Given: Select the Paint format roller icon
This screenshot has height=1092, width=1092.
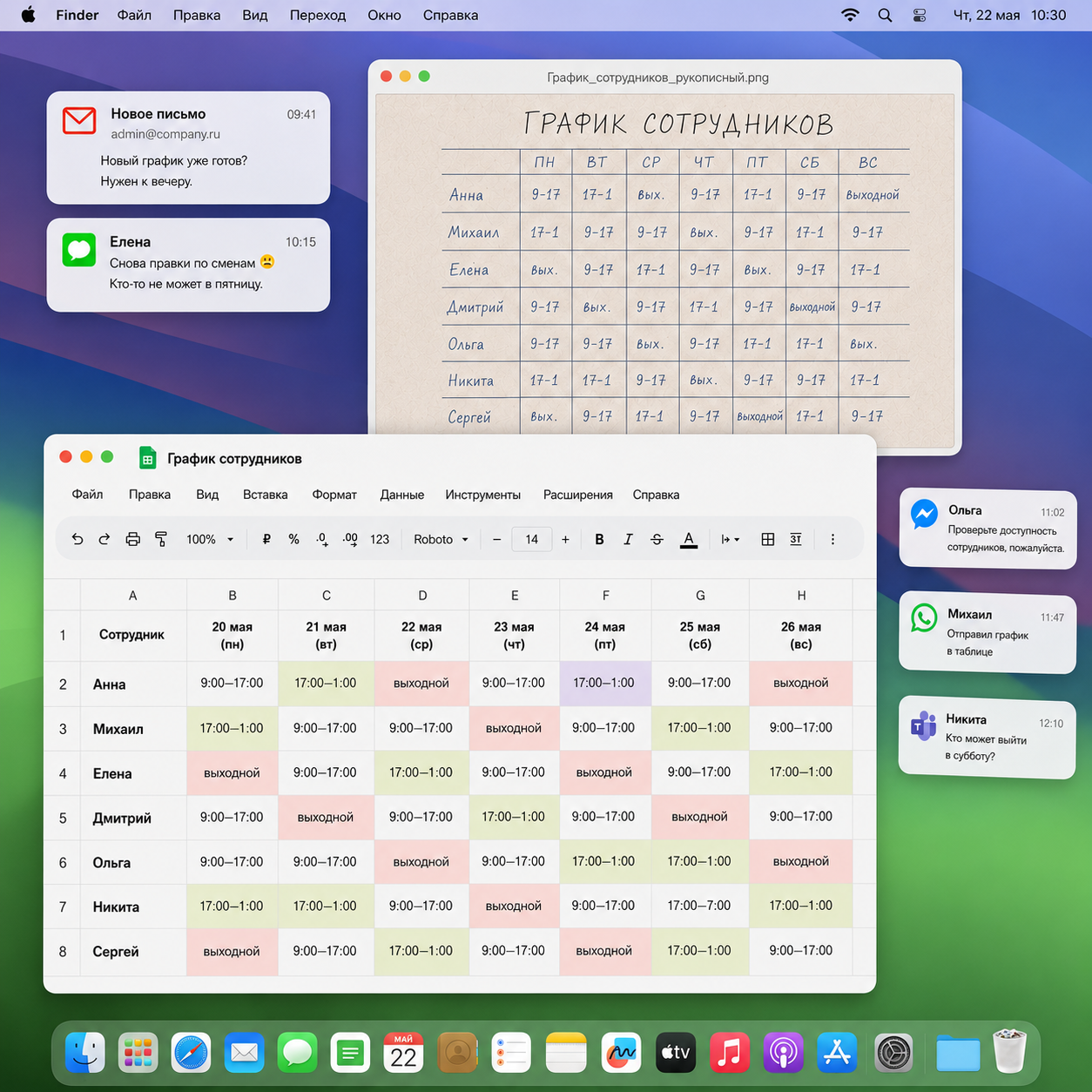Looking at the screenshot, I should tap(161, 539).
